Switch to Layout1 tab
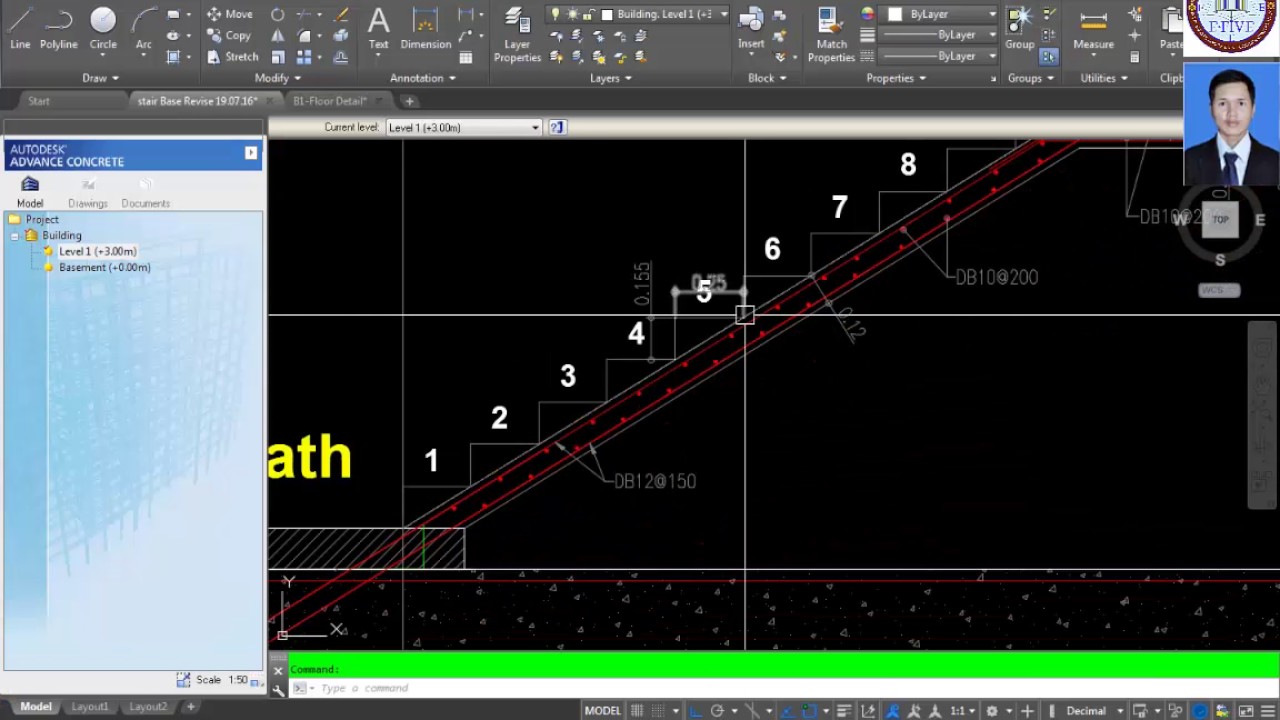Viewport: 1280px width, 720px height. pyautogui.click(x=89, y=707)
